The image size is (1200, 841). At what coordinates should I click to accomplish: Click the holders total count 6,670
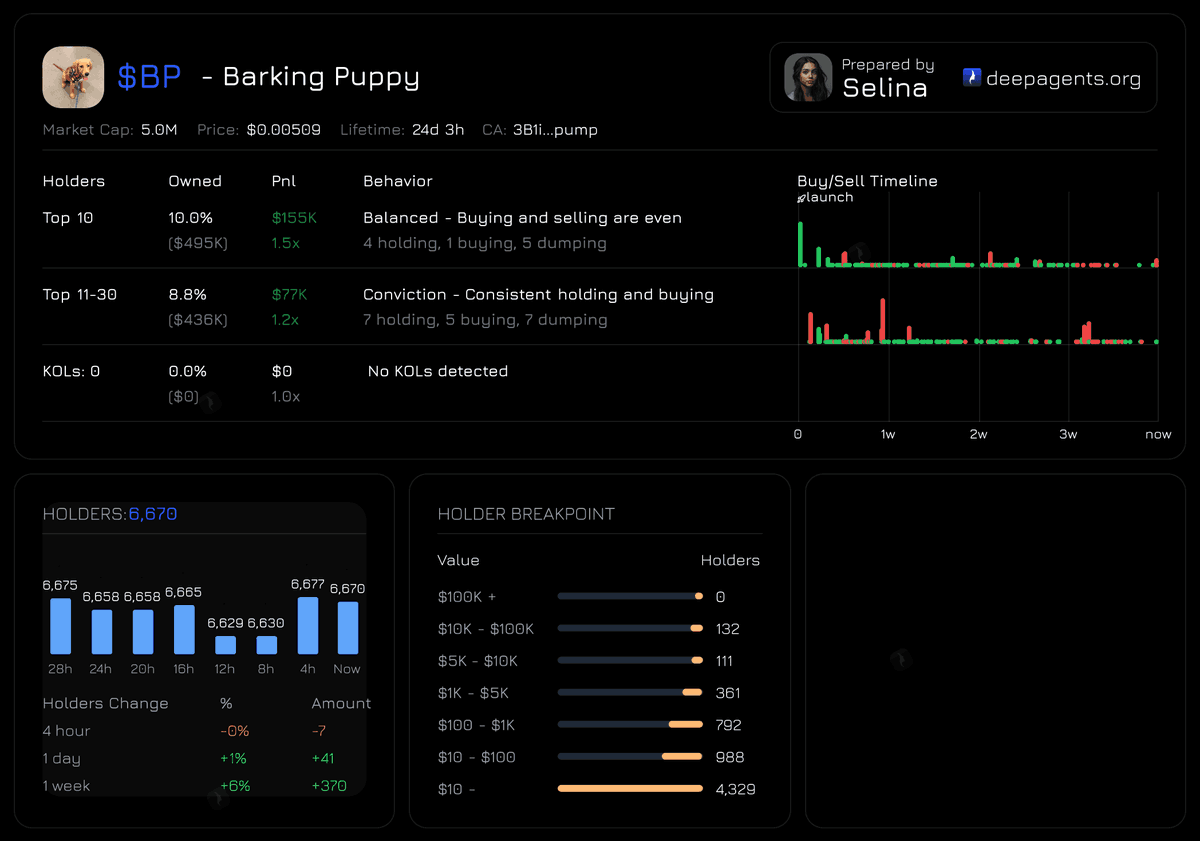[153, 514]
